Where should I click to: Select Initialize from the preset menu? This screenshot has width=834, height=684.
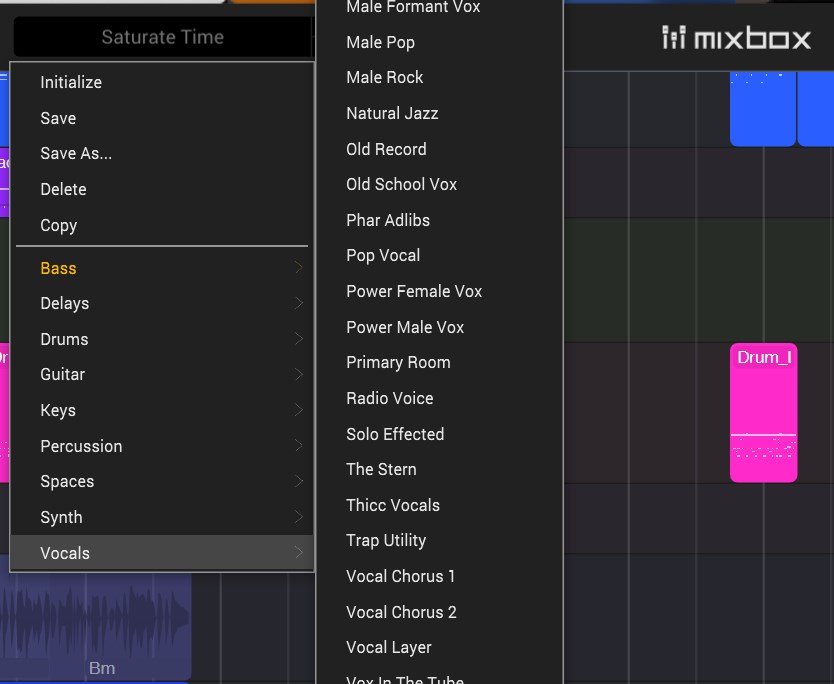point(71,82)
